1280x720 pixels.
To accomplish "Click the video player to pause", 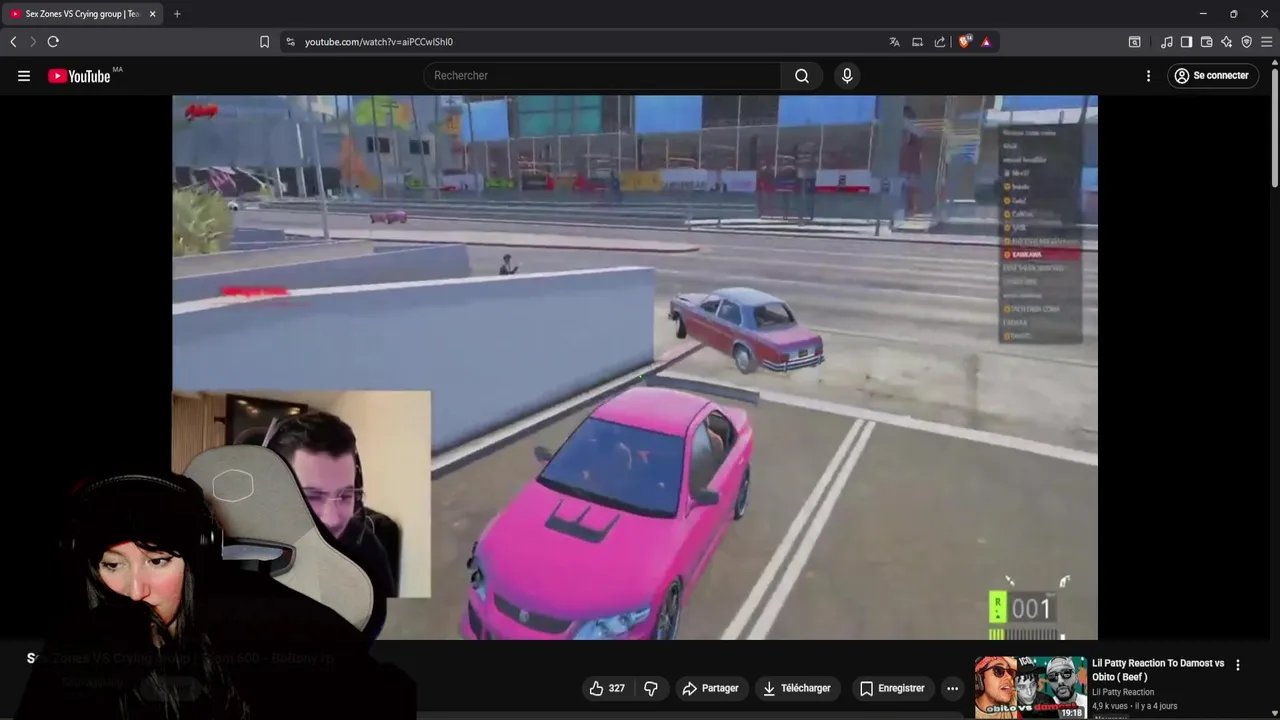I will pos(634,367).
